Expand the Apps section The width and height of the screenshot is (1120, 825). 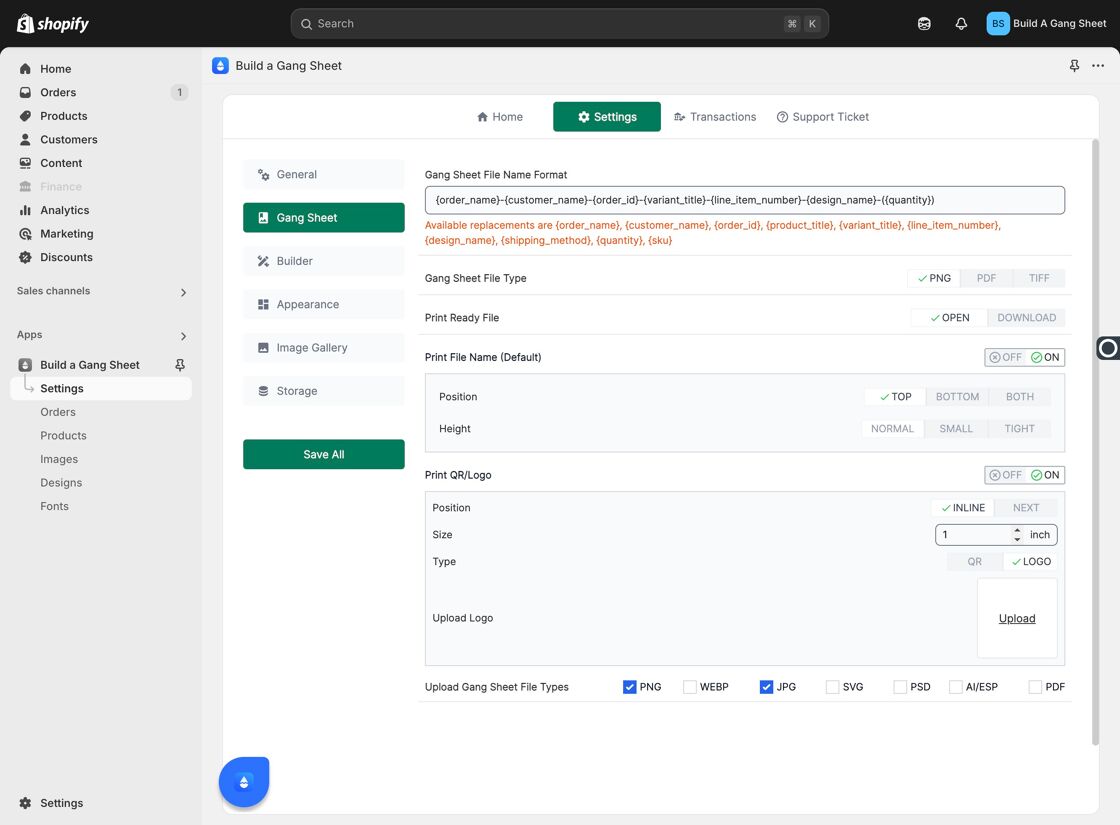coord(183,336)
